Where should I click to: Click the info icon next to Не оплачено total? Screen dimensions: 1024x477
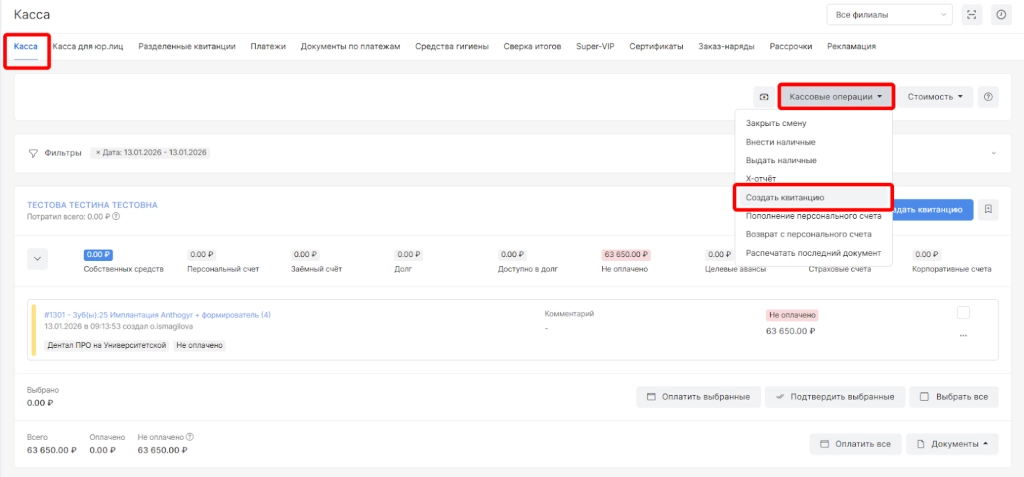(190, 436)
